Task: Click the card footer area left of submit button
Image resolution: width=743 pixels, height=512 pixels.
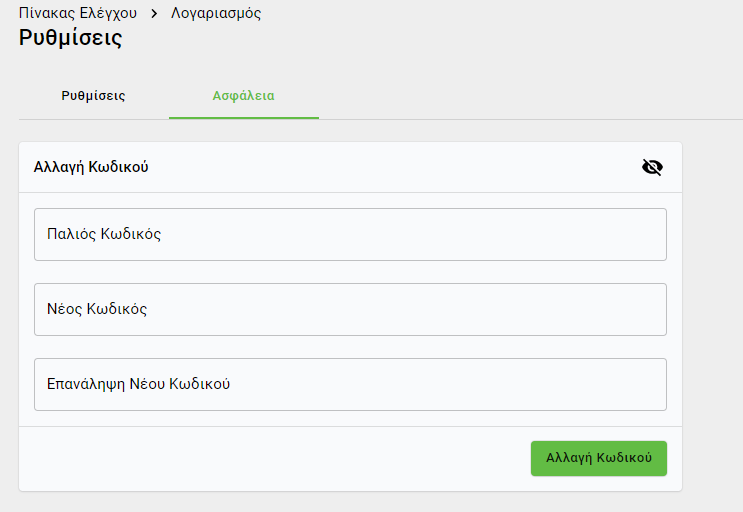Action: [270, 458]
